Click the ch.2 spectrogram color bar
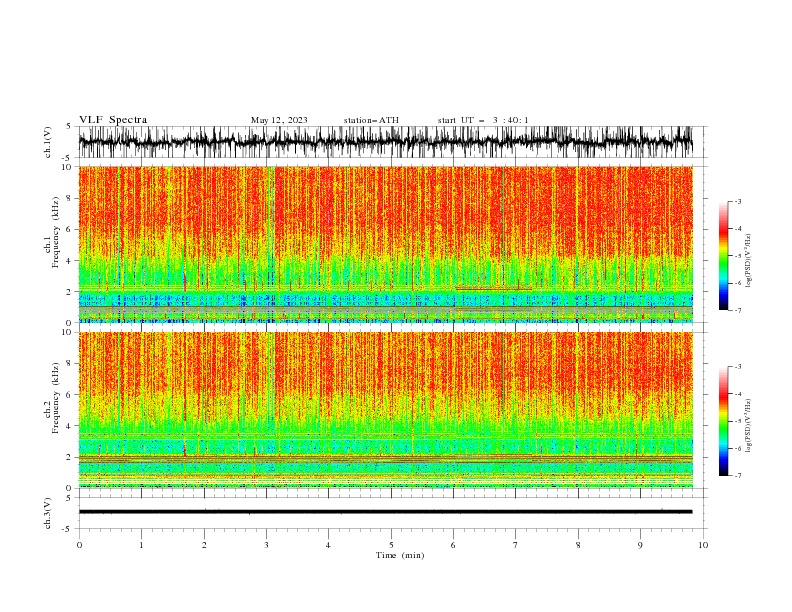This screenshot has height=612, width=792. pos(723,421)
